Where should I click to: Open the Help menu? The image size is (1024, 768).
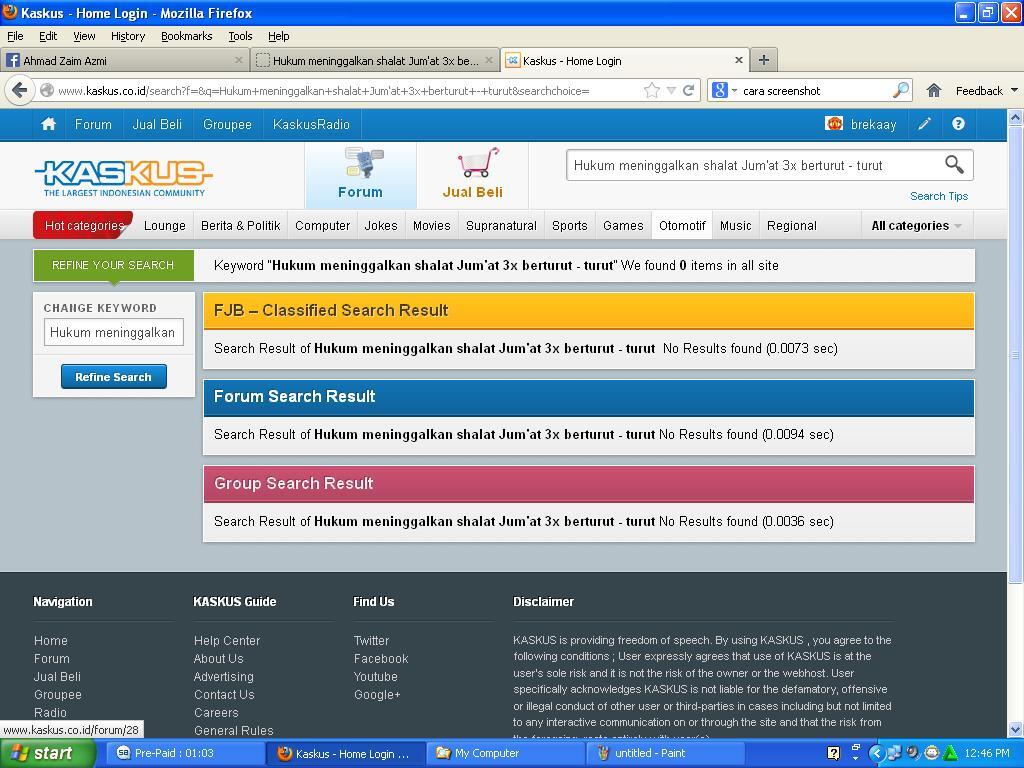coord(279,37)
